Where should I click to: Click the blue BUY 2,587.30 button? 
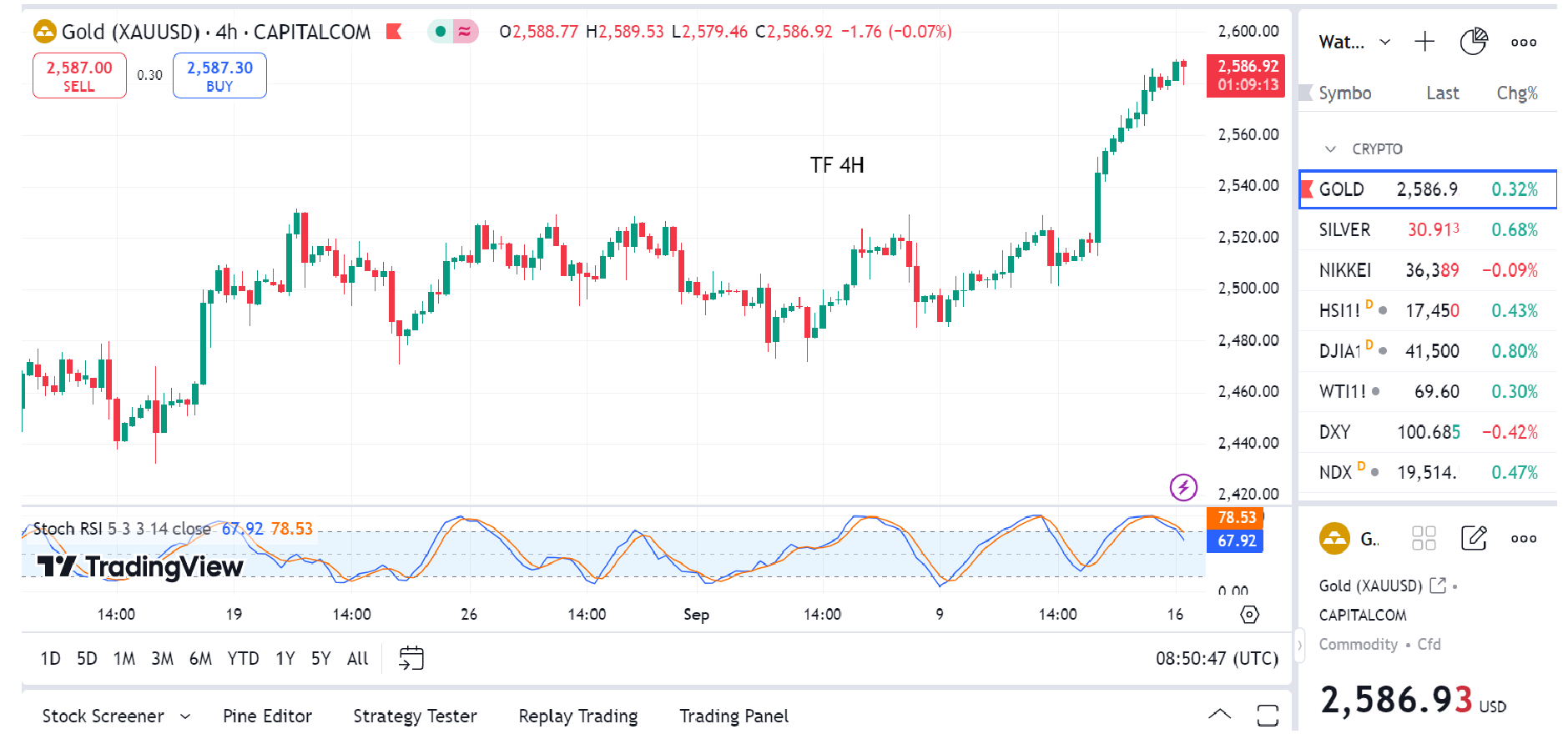219,76
